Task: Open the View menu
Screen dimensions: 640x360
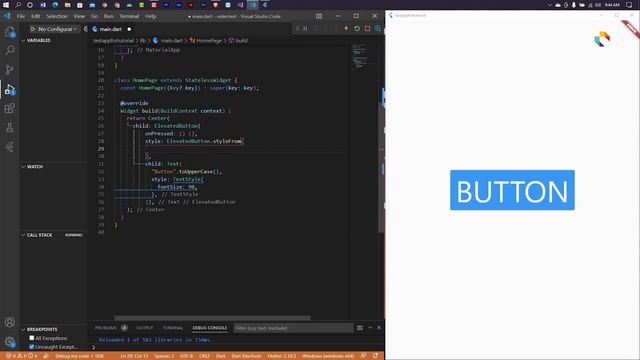Action: [x=79, y=16]
